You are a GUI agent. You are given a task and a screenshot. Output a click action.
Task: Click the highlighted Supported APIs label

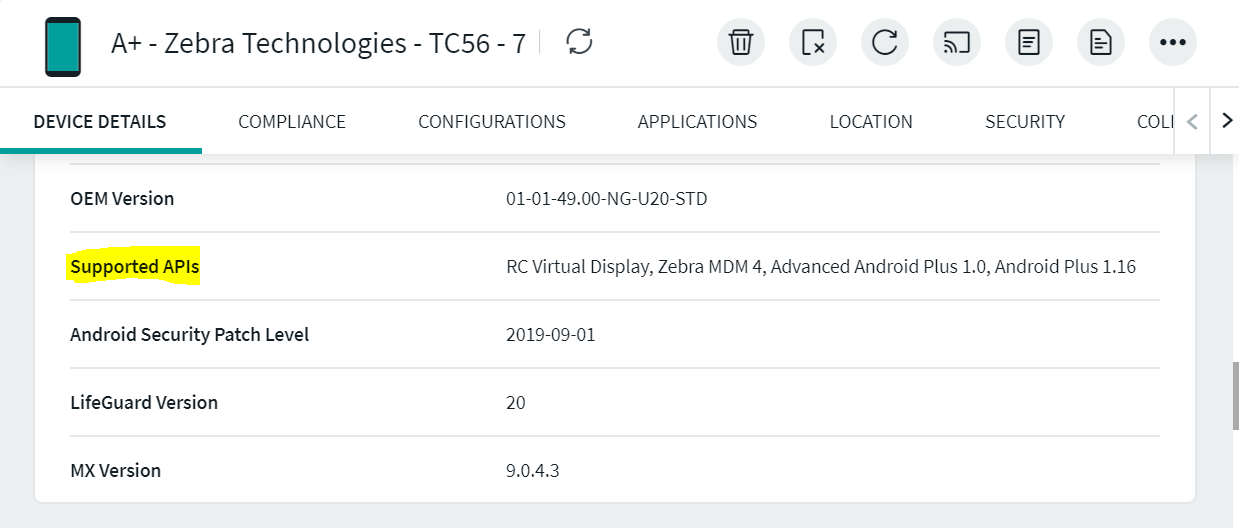click(x=135, y=267)
